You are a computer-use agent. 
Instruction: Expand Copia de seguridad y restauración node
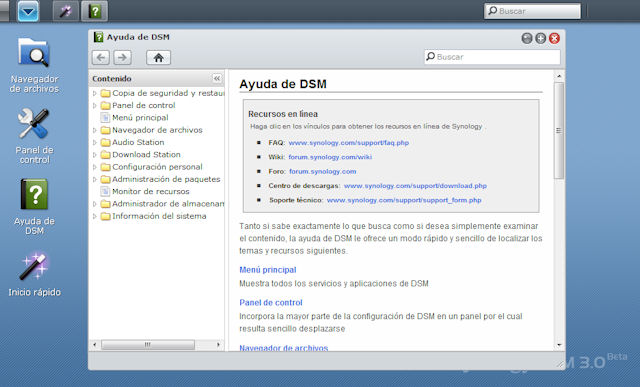coord(95,93)
